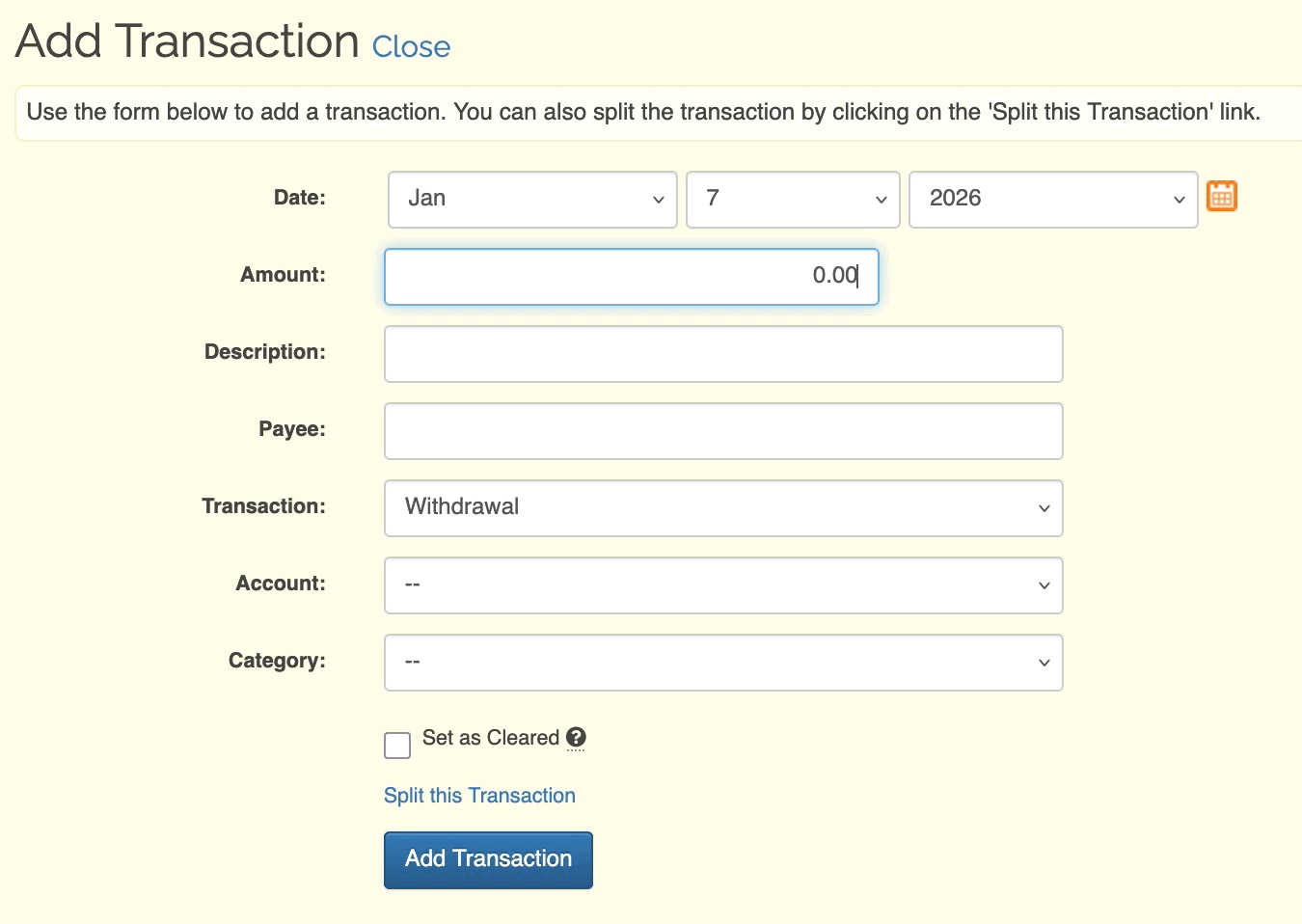The width and height of the screenshot is (1302, 924).
Task: Expand the day dropdown showing 7
Action: click(793, 200)
